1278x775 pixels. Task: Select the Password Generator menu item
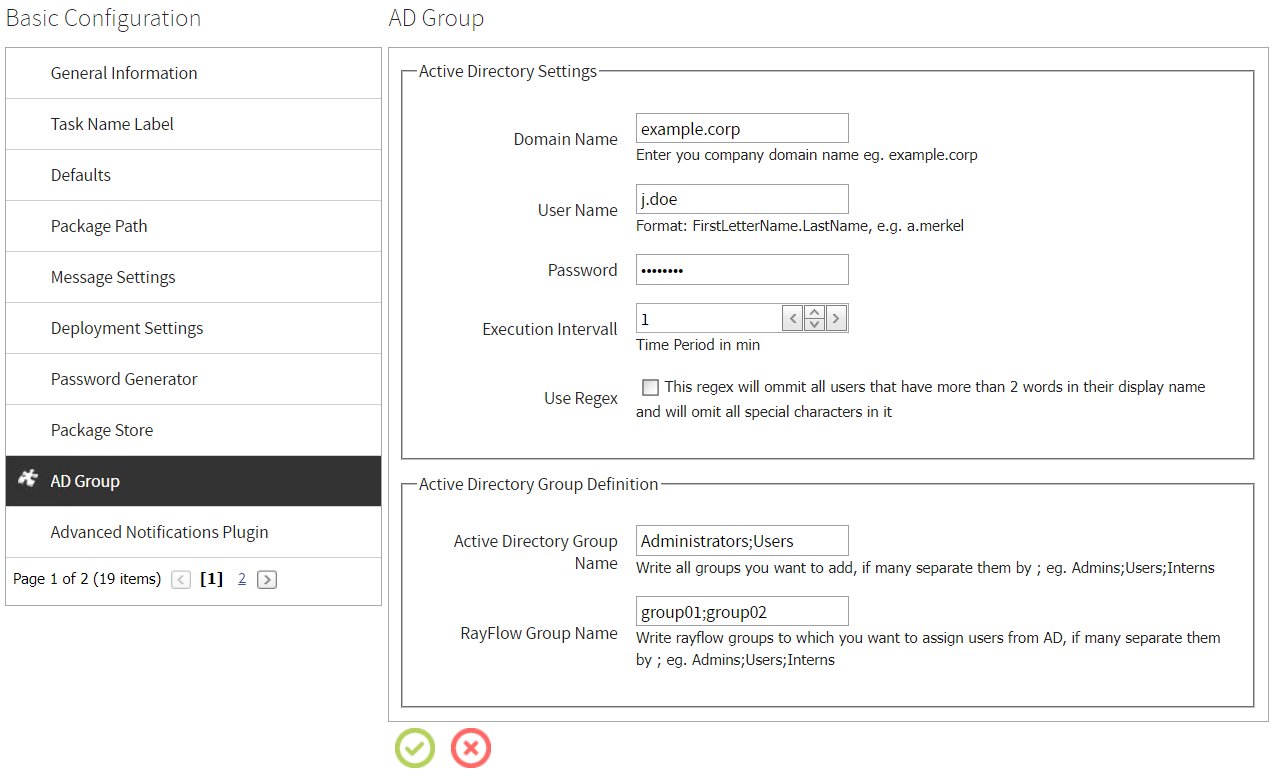point(124,379)
